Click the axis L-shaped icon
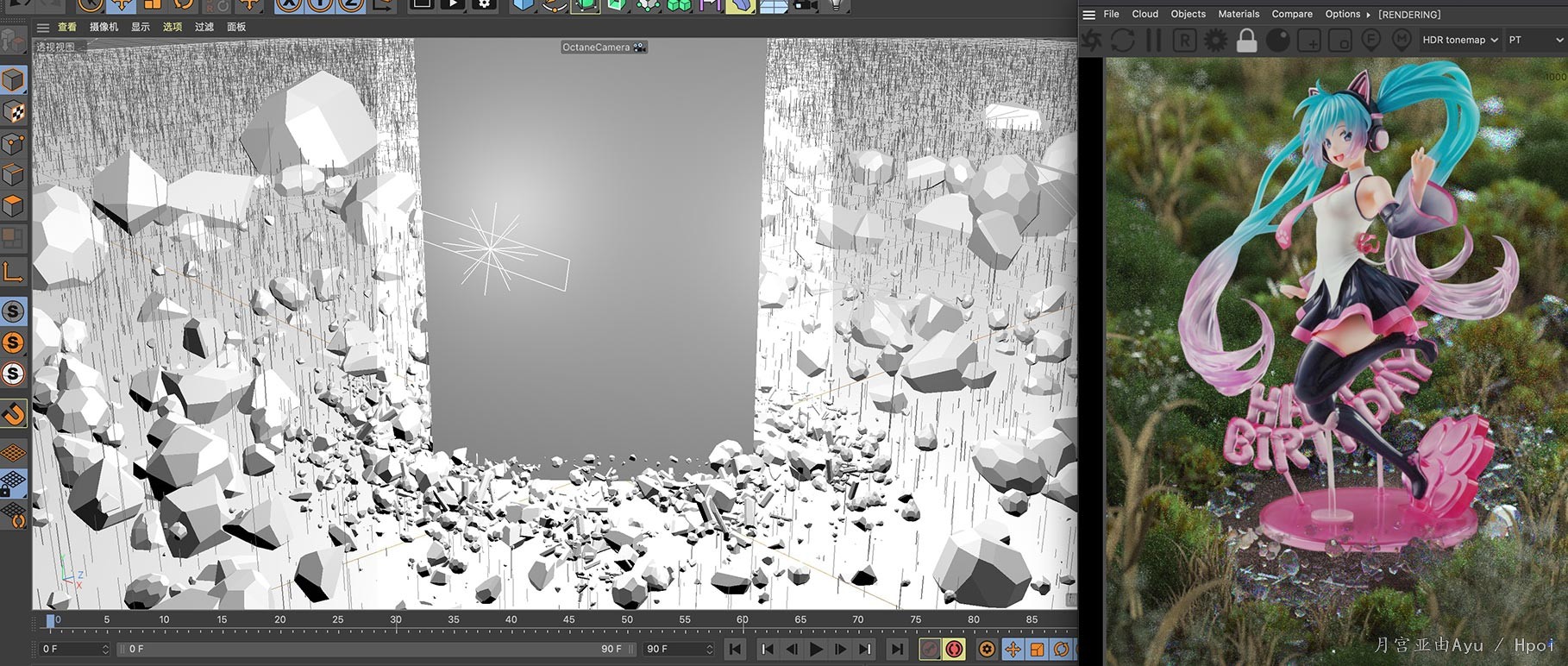 pos(13,273)
